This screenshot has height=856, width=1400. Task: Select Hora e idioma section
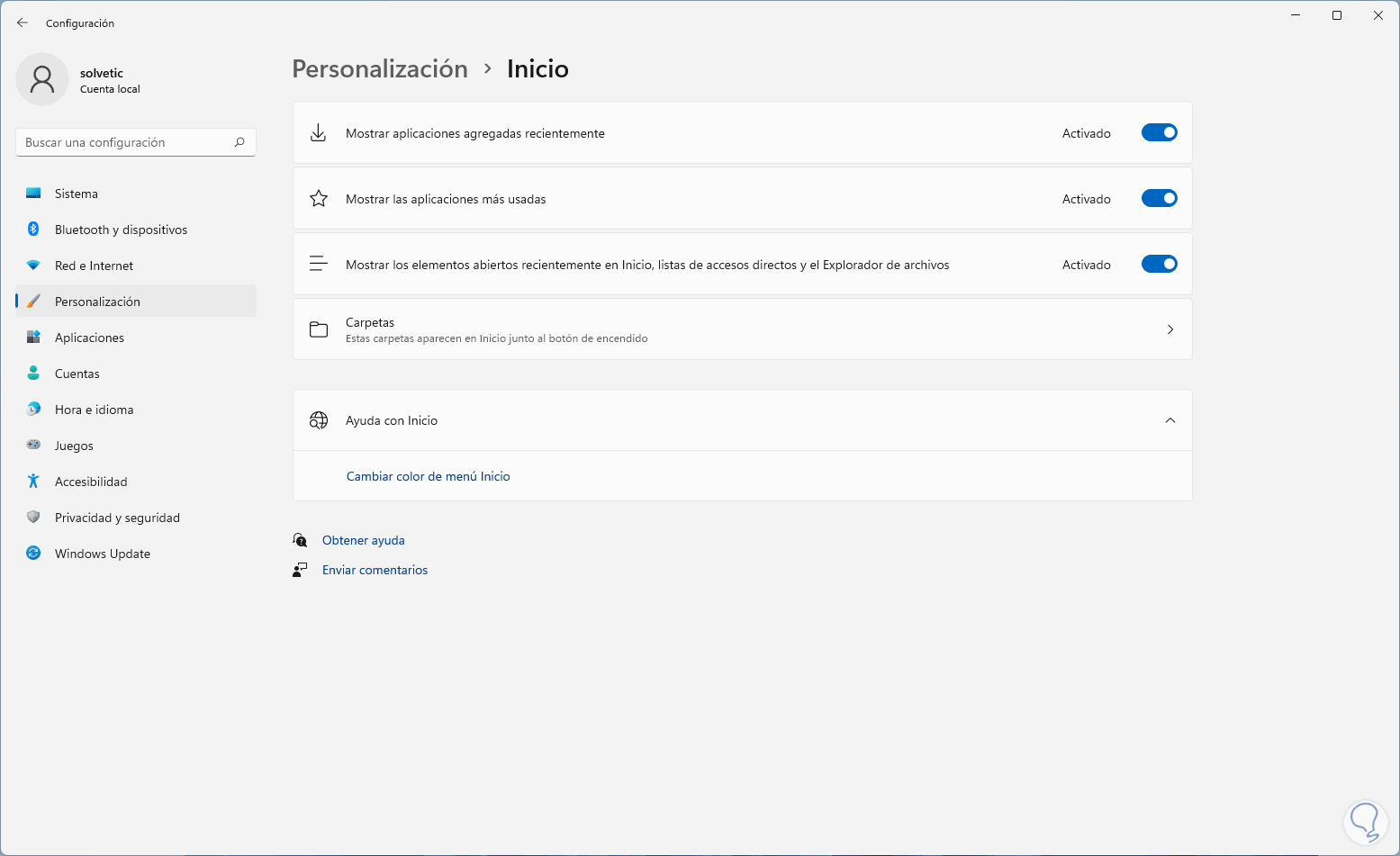click(94, 410)
